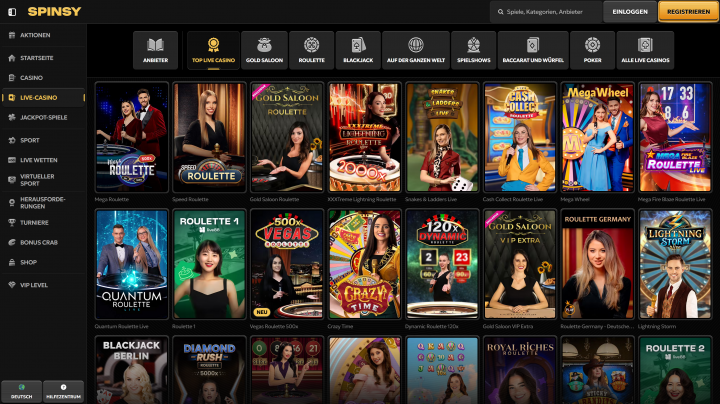Image resolution: width=720 pixels, height=404 pixels.
Task: Select the Spielshows category tab
Action: pos(473,50)
